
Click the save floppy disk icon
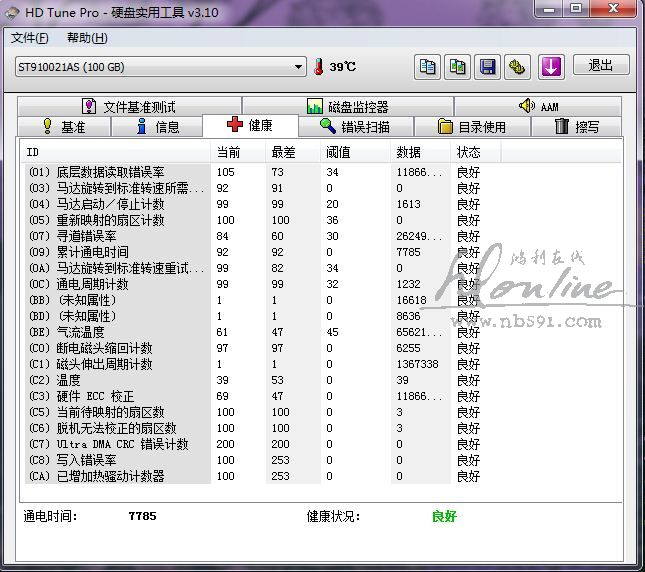coord(488,67)
